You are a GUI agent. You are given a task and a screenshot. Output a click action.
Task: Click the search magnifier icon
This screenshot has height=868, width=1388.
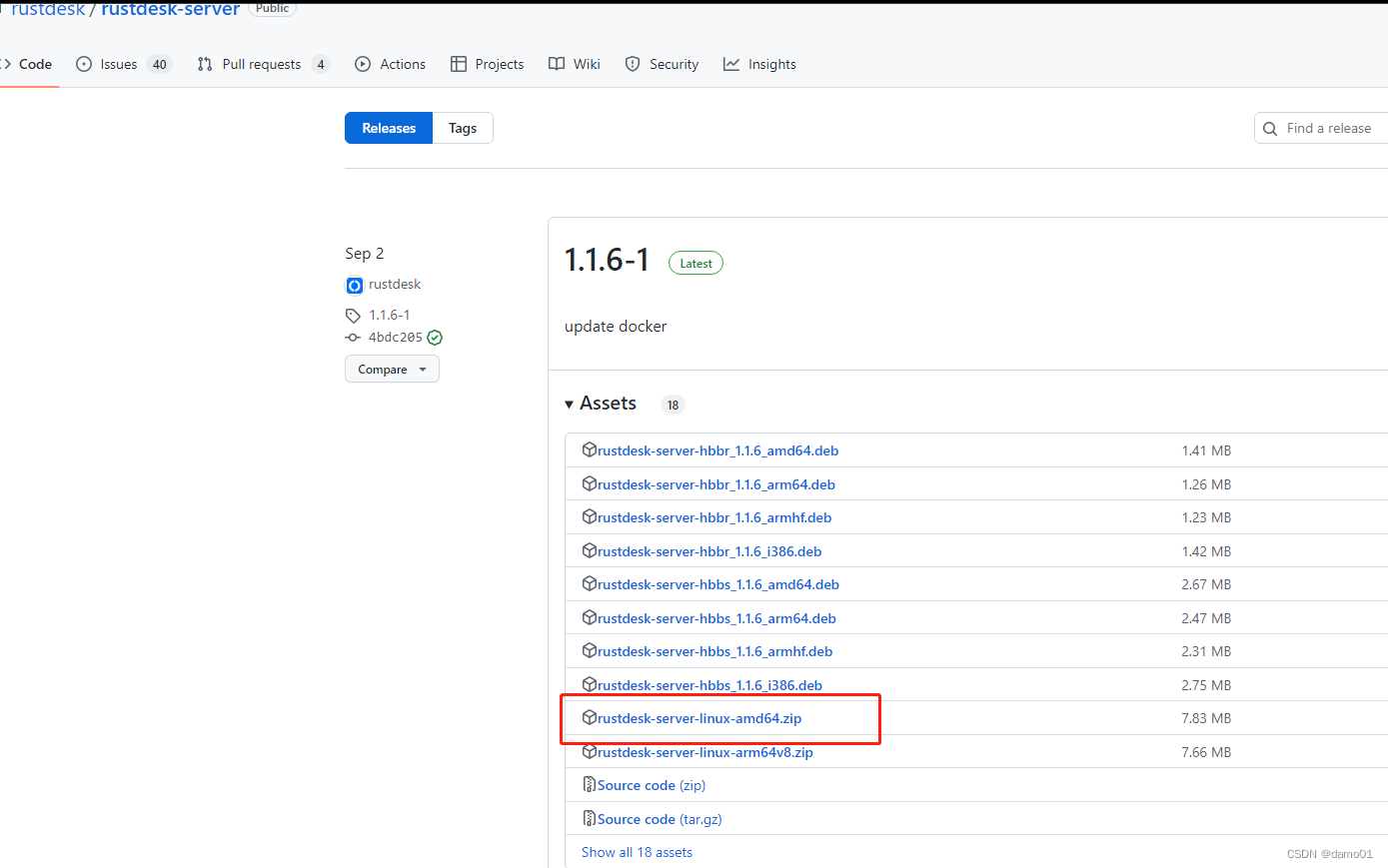1270,129
